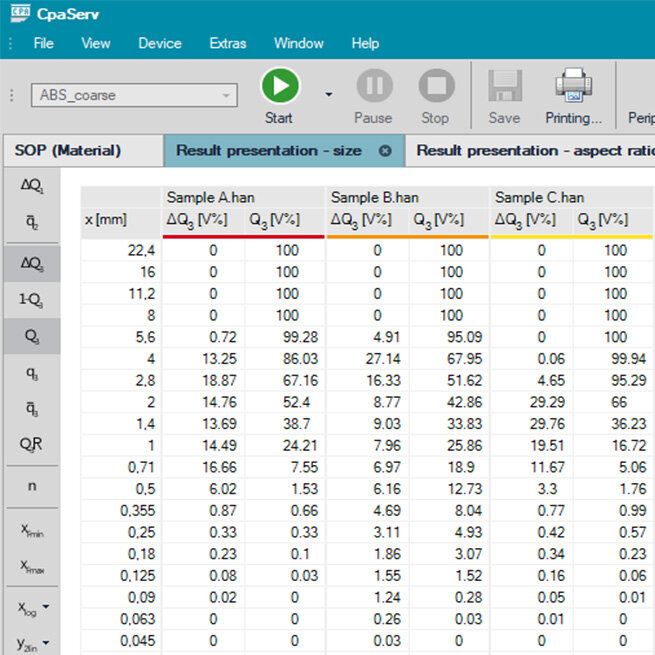Screen dimensions: 655x655
Task: Open the Y2lin axis dropdown in sidebar
Action: tap(33, 643)
